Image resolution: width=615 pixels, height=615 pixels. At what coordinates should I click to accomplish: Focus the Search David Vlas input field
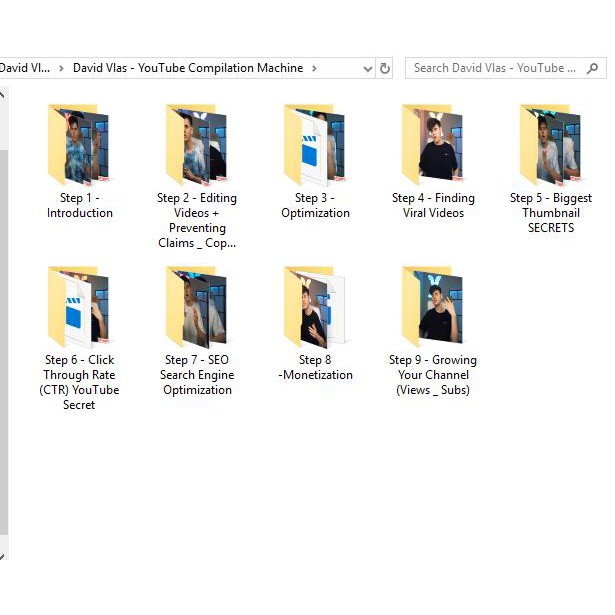click(495, 68)
